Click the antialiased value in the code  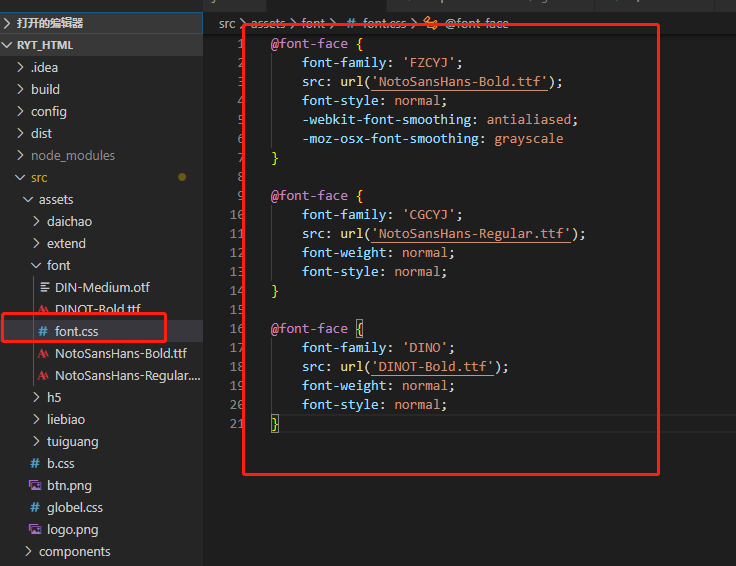tap(529, 120)
